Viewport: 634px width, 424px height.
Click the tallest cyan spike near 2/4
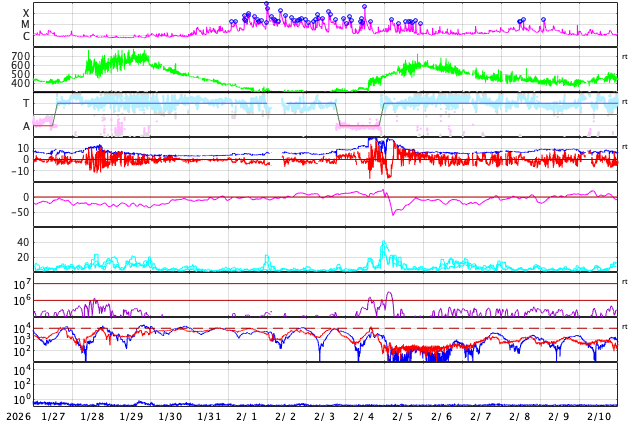[x=383, y=242]
